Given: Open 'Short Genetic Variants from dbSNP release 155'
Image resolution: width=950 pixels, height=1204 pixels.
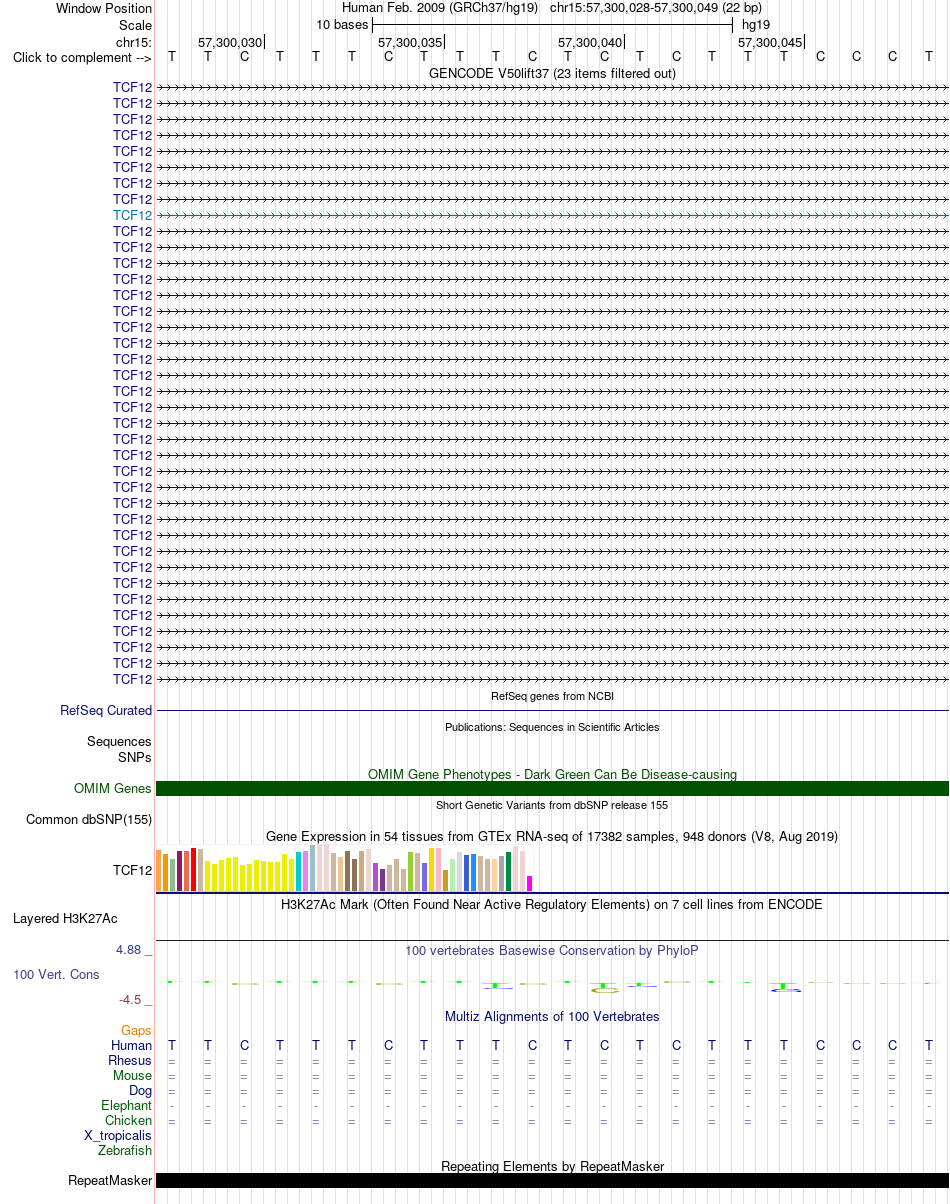Looking at the screenshot, I should (552, 805).
